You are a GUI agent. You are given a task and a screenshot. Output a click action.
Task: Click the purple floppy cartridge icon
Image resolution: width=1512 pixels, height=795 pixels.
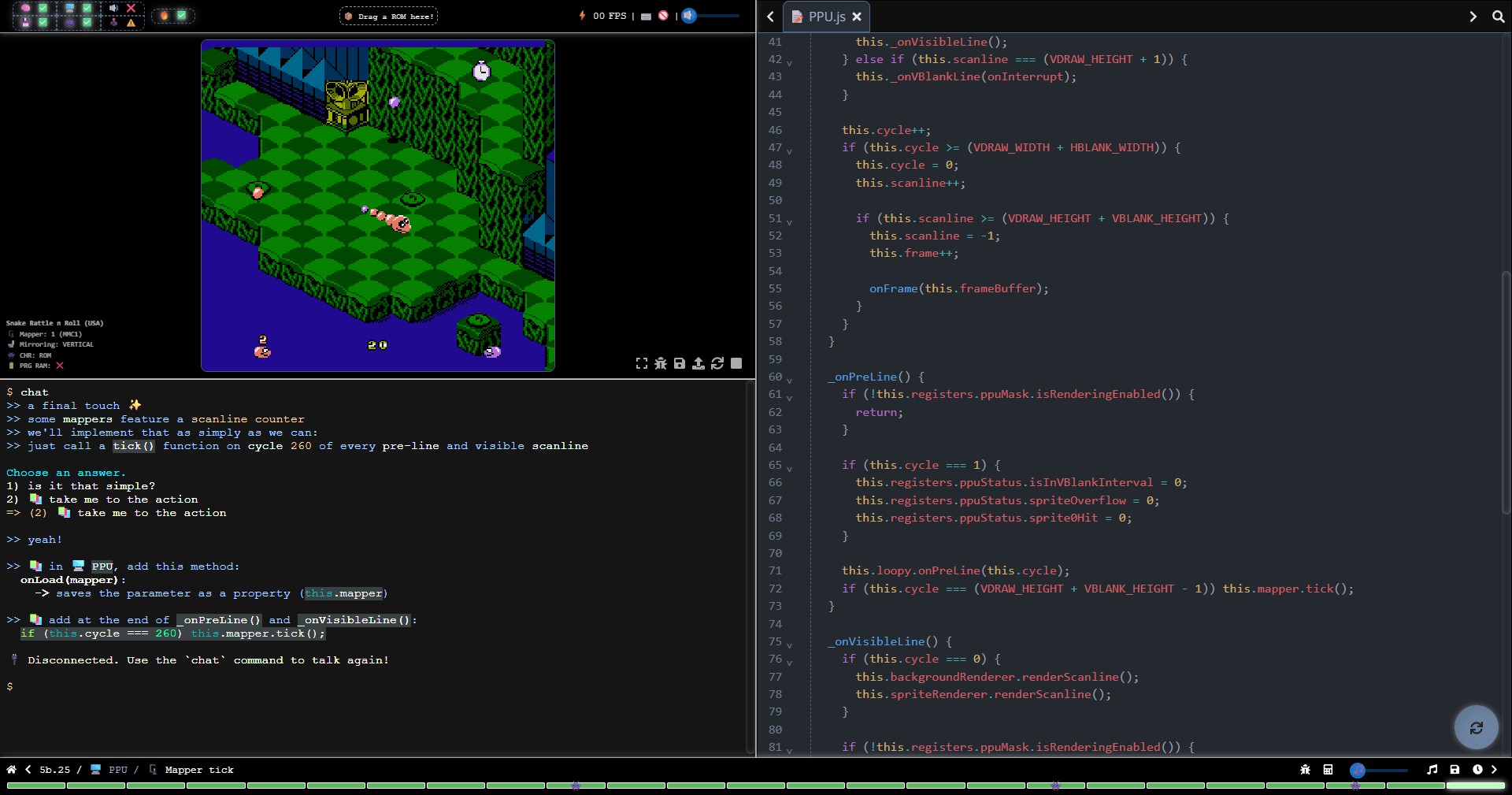[x=26, y=22]
